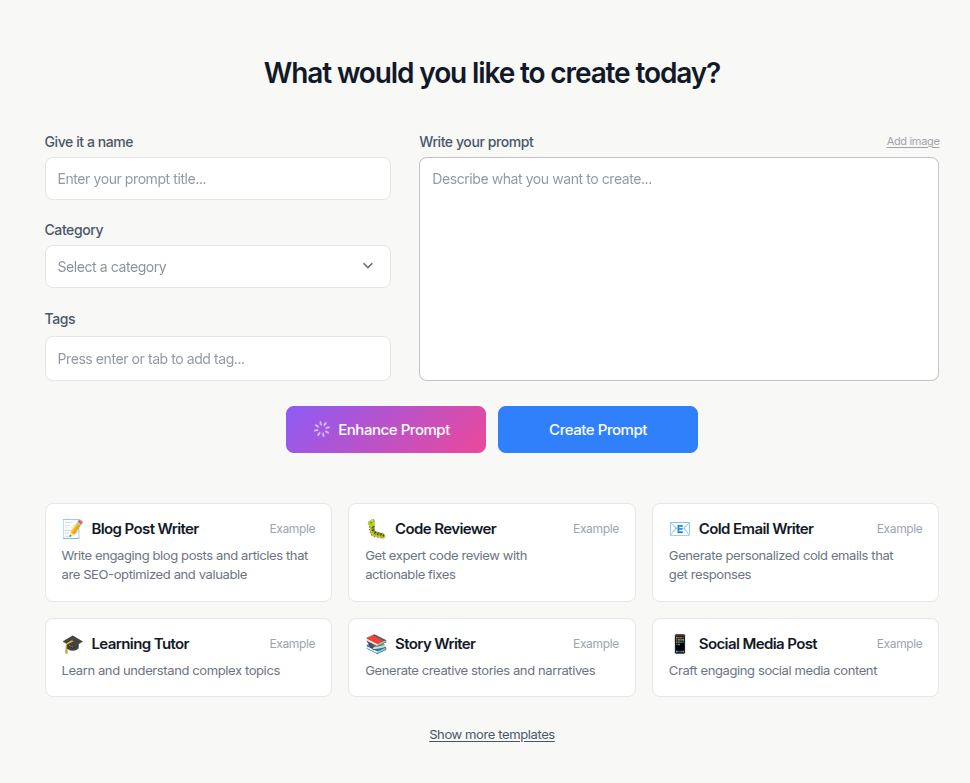The height and width of the screenshot is (783, 970).
Task: Click the Social Media Post phone icon
Action: [x=680, y=644]
